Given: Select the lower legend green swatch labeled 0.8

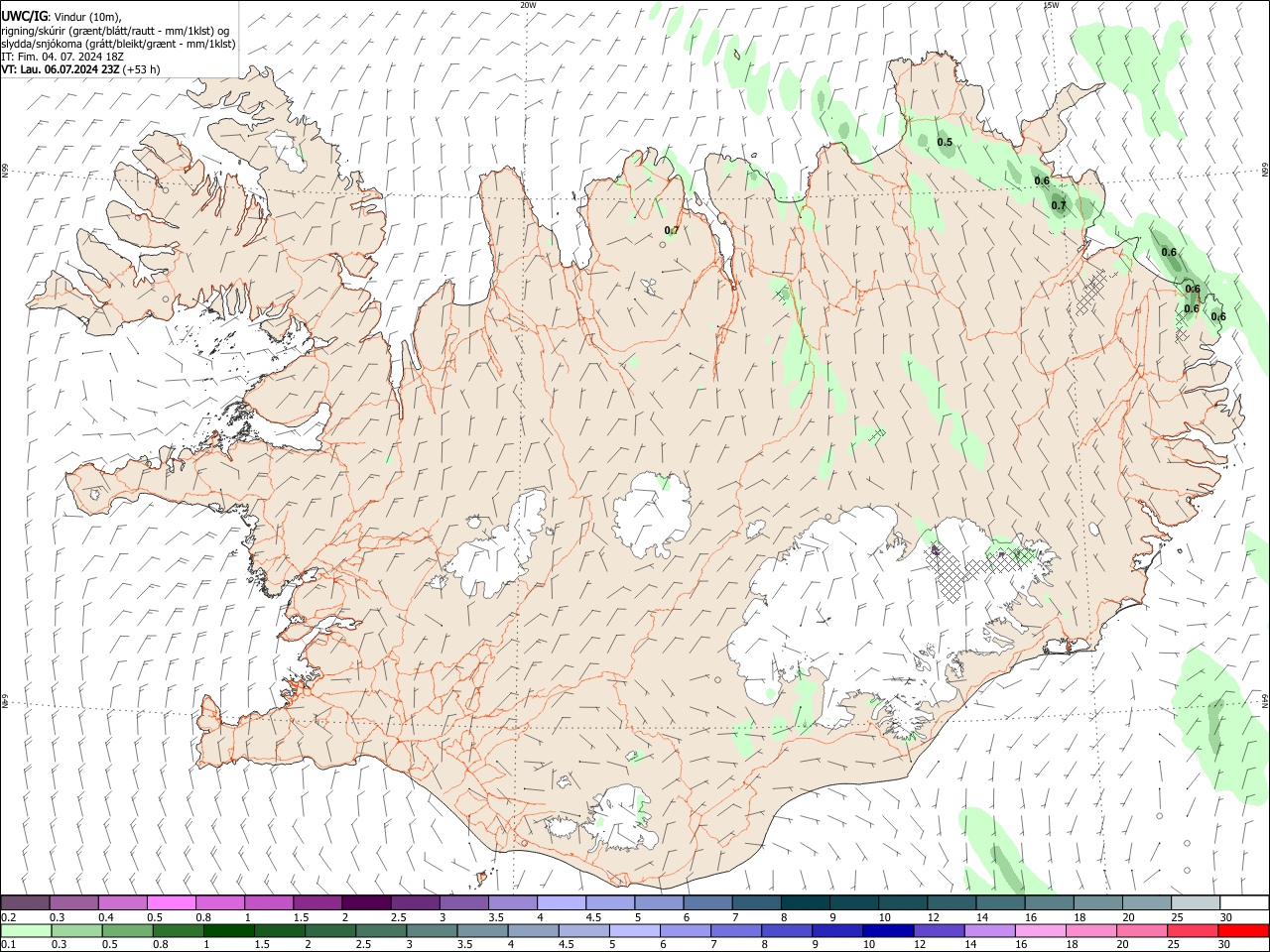Looking at the screenshot, I should click(178, 931).
